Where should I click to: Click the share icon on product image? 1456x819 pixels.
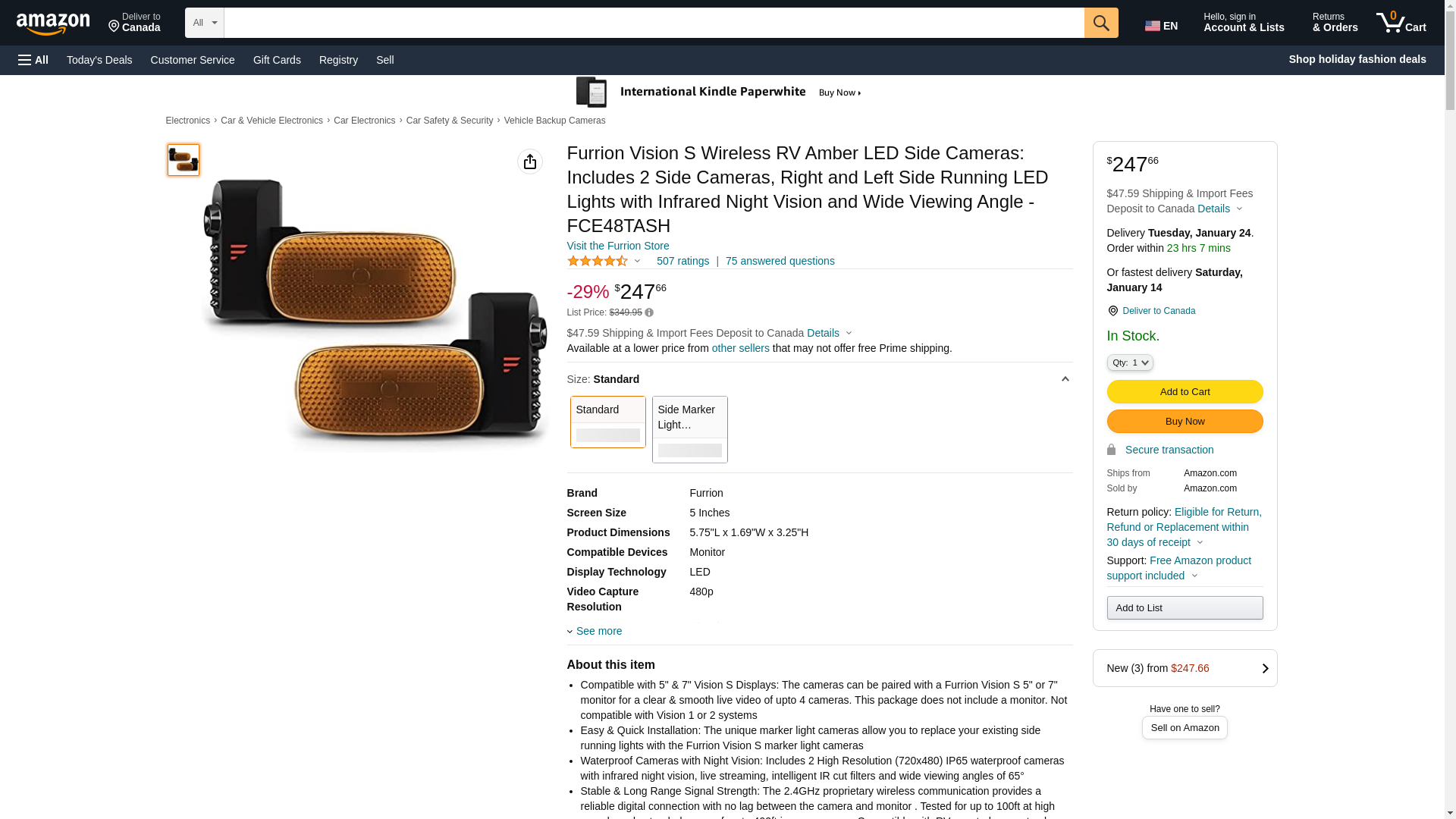pos(529,162)
